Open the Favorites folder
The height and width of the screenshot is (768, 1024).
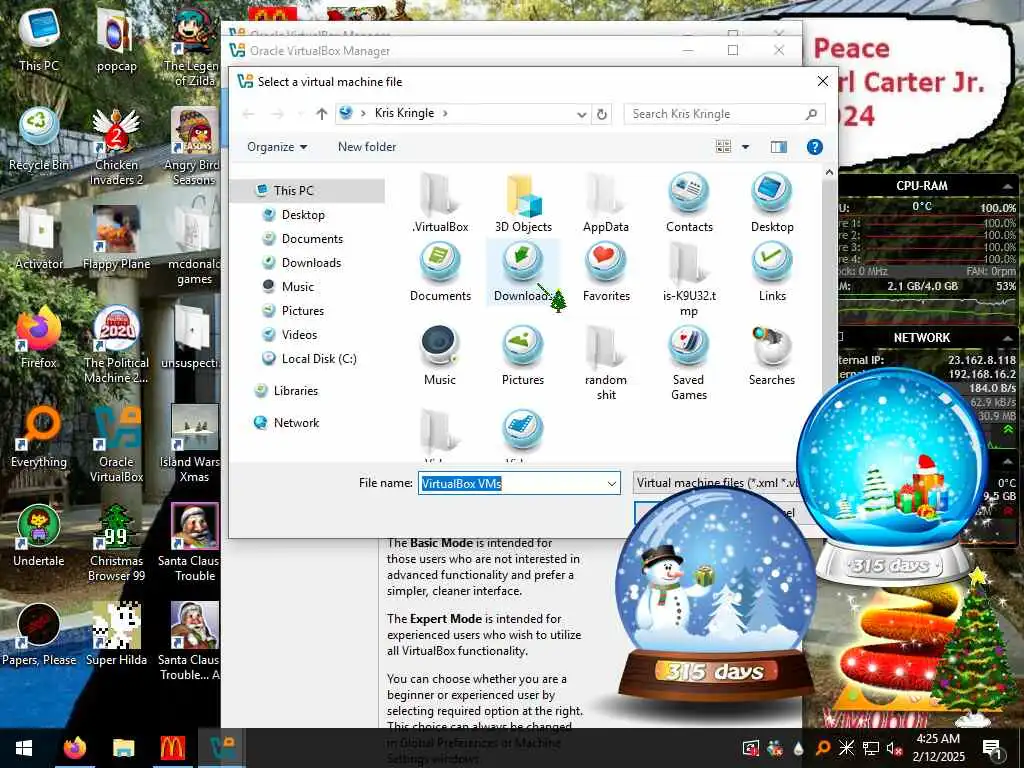(606, 271)
